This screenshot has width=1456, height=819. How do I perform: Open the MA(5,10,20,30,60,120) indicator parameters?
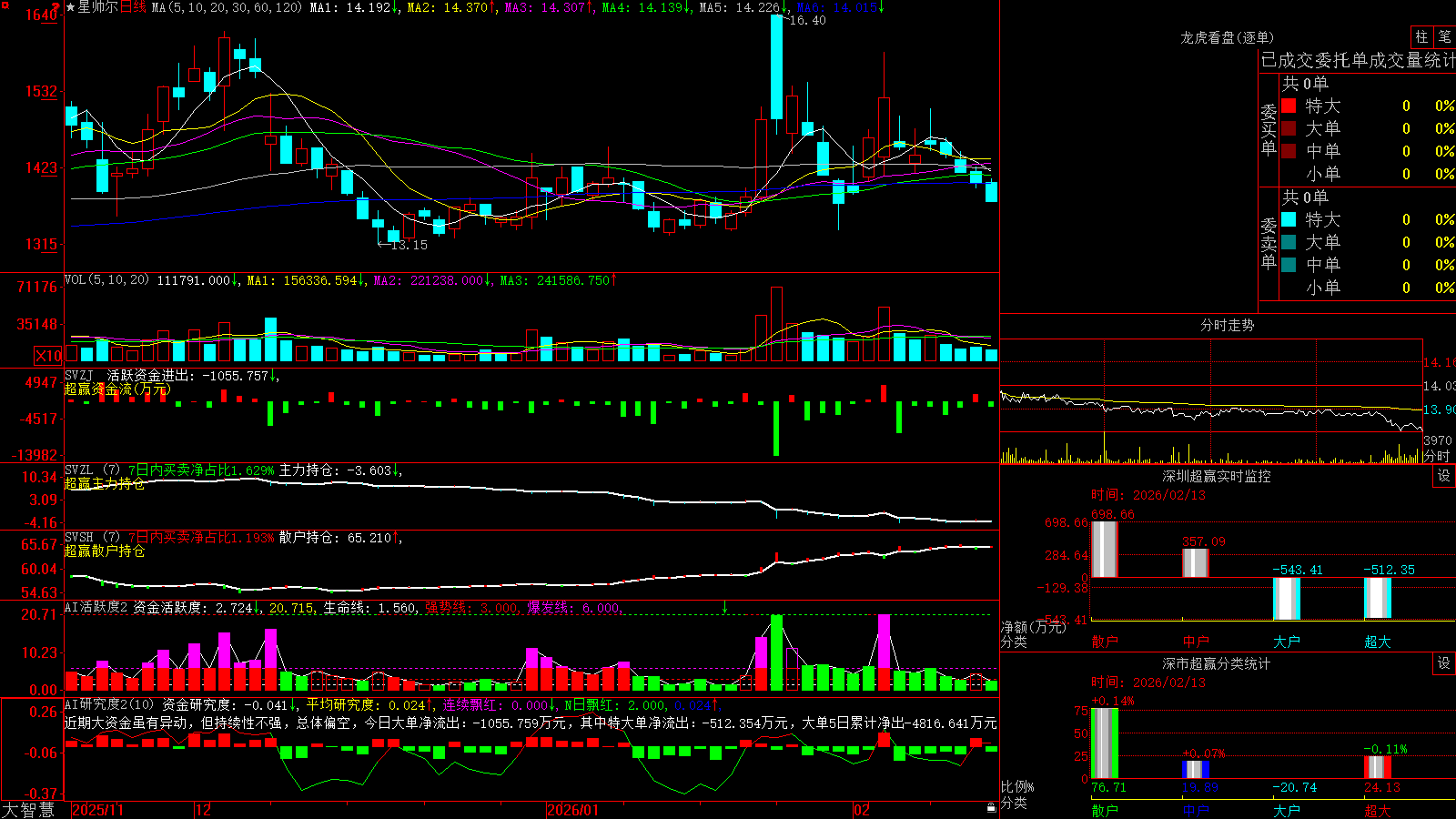[x=227, y=7]
